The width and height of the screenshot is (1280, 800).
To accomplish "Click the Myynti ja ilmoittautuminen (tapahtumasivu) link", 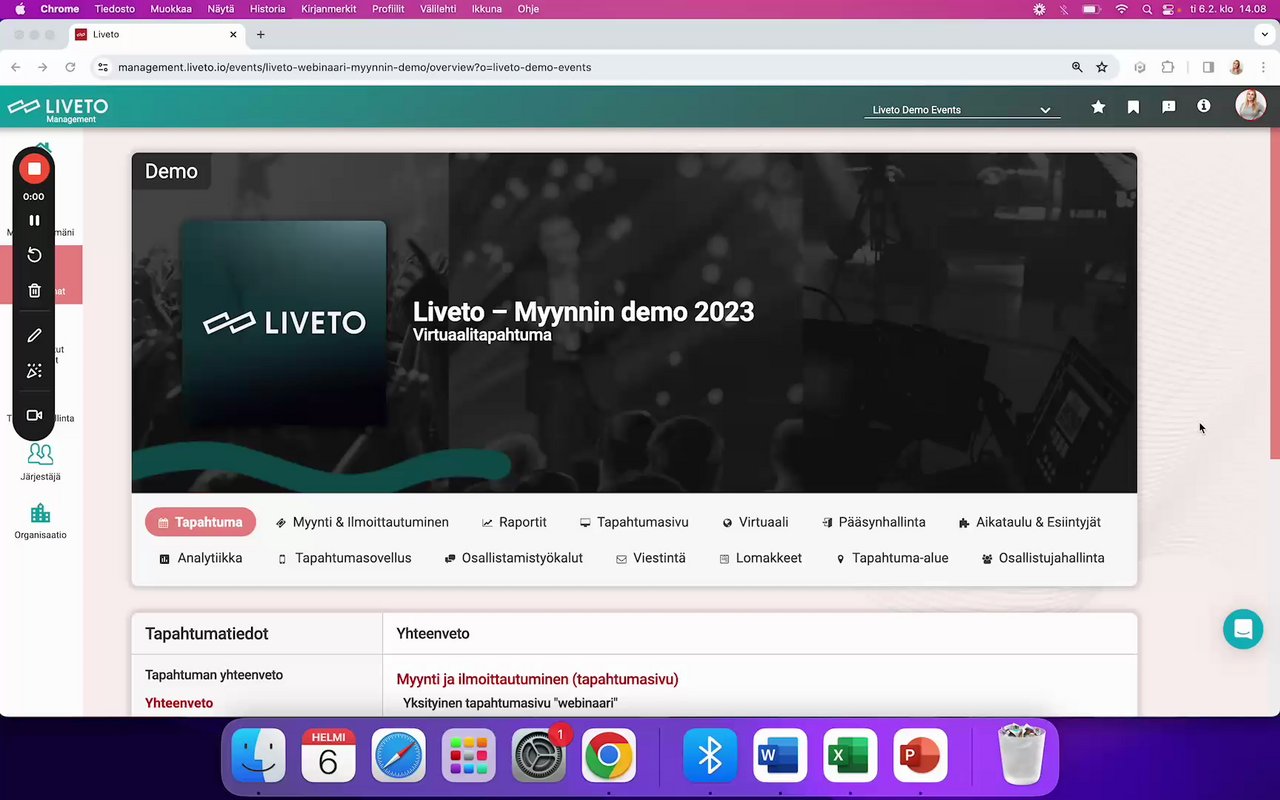I will 538,679.
